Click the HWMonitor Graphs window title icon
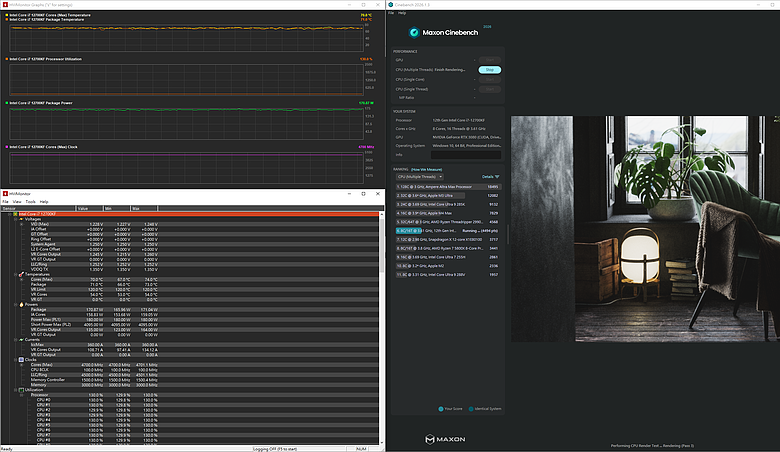 tap(5, 4)
